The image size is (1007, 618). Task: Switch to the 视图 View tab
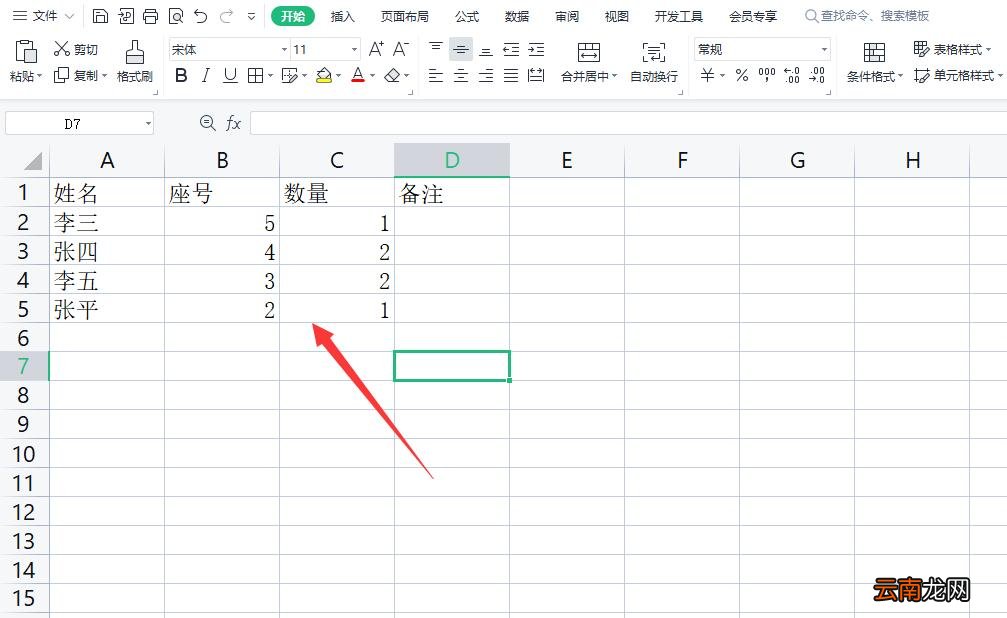(x=617, y=16)
